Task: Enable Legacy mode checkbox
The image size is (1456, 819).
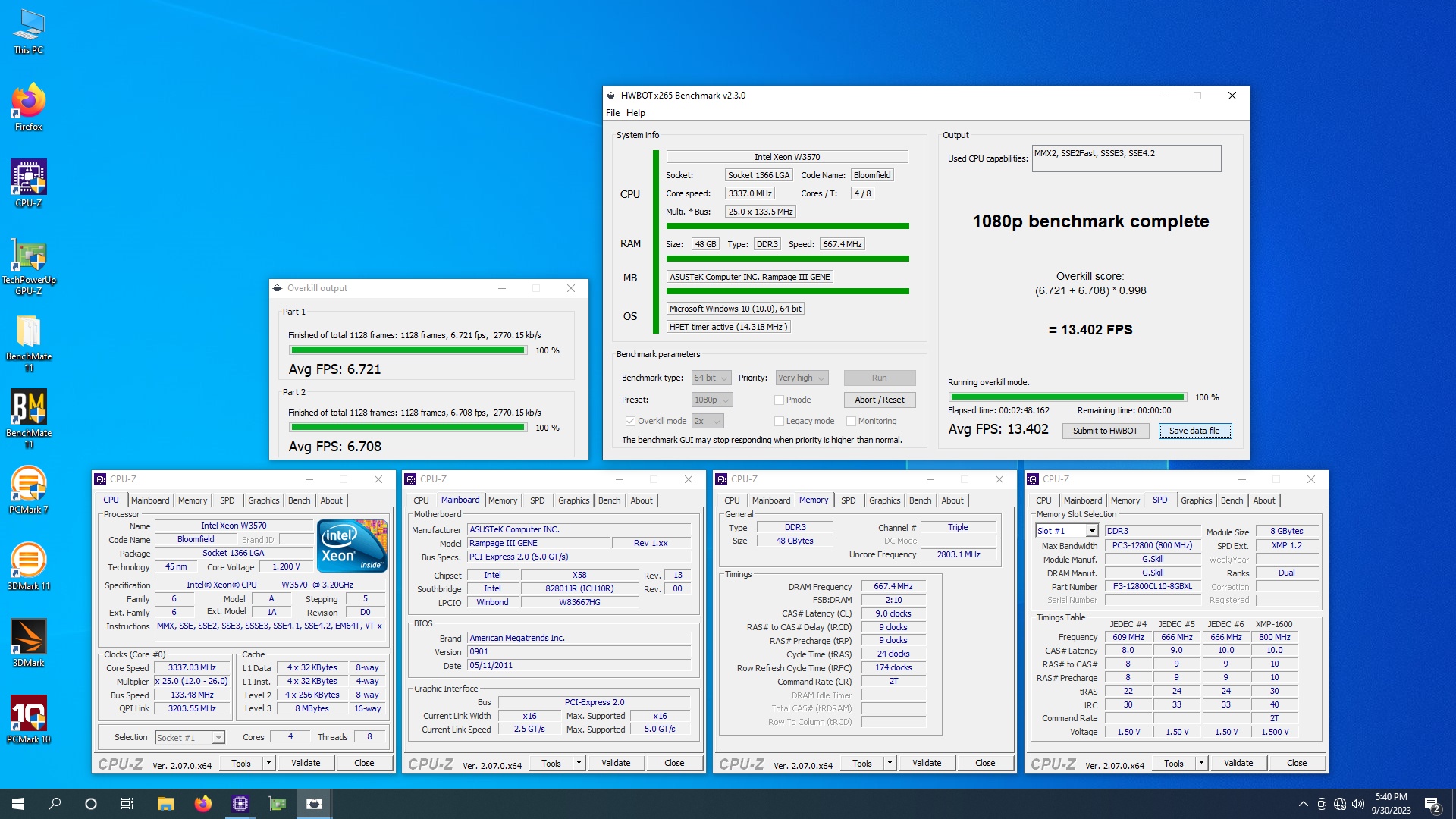Action: (779, 421)
